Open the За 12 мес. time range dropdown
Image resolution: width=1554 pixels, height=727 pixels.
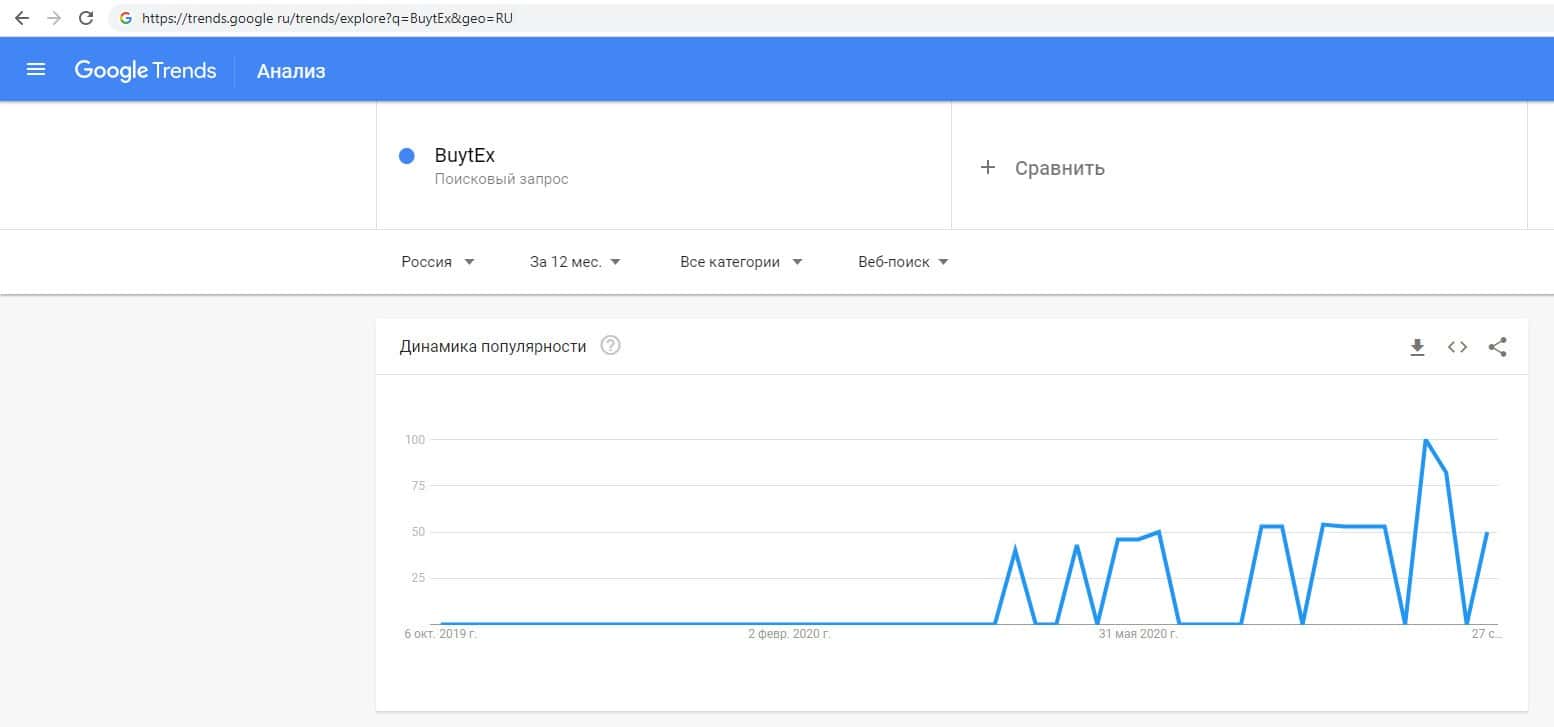coord(575,262)
